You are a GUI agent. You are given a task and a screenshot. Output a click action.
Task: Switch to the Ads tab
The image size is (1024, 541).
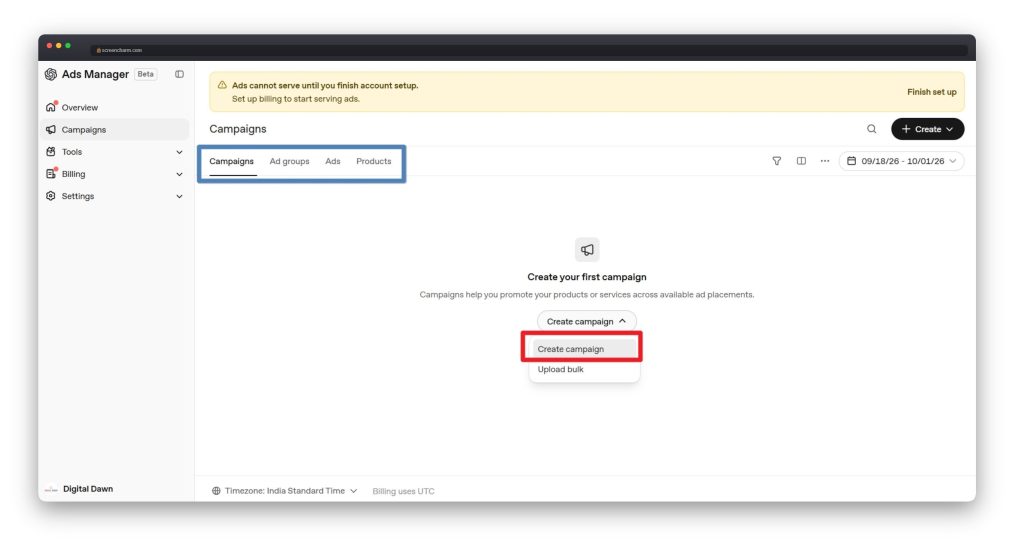pyautogui.click(x=332, y=161)
